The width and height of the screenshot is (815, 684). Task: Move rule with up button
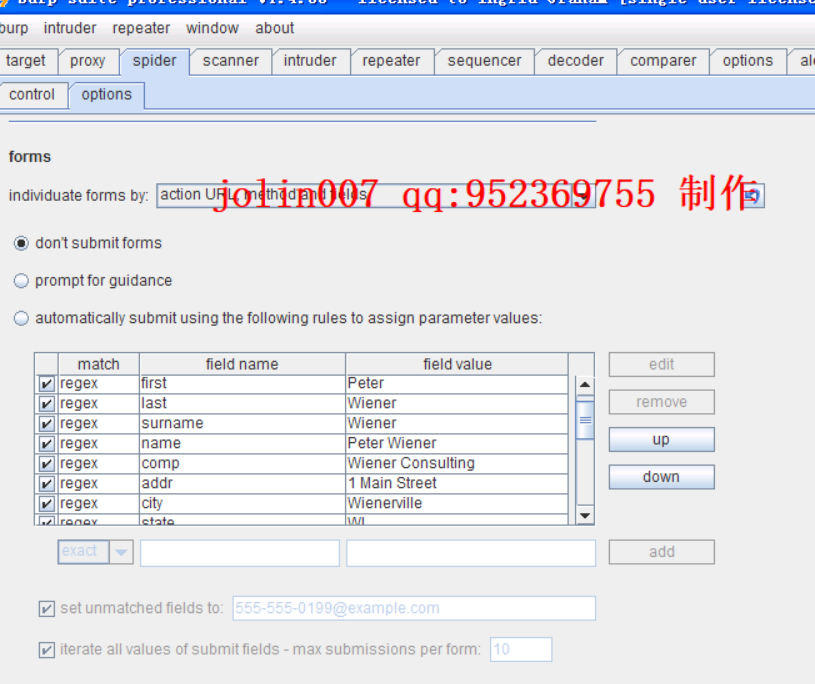click(x=662, y=440)
